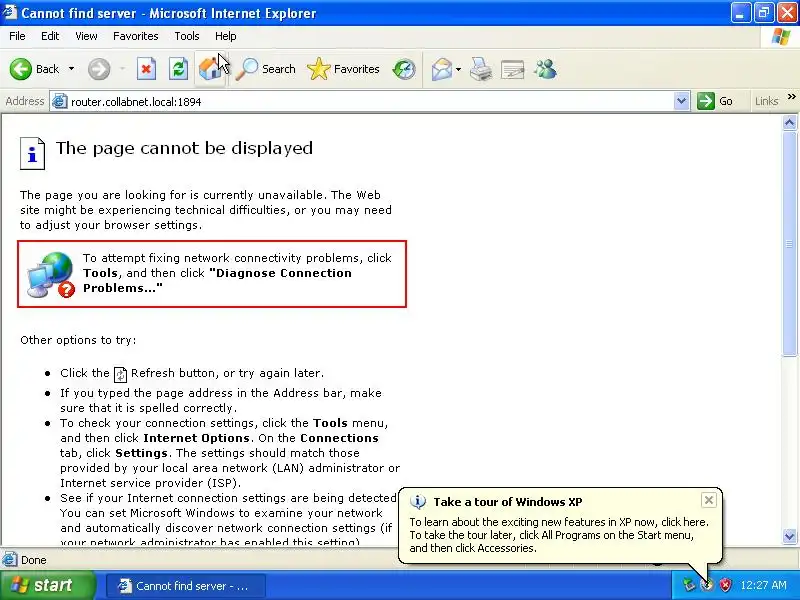Click the Edit page toolbar icon
Image resolution: width=800 pixels, height=600 pixels.
(512, 69)
